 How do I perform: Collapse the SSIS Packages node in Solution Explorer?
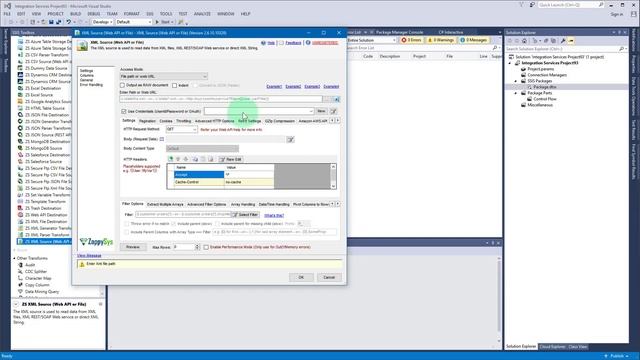pos(516,81)
